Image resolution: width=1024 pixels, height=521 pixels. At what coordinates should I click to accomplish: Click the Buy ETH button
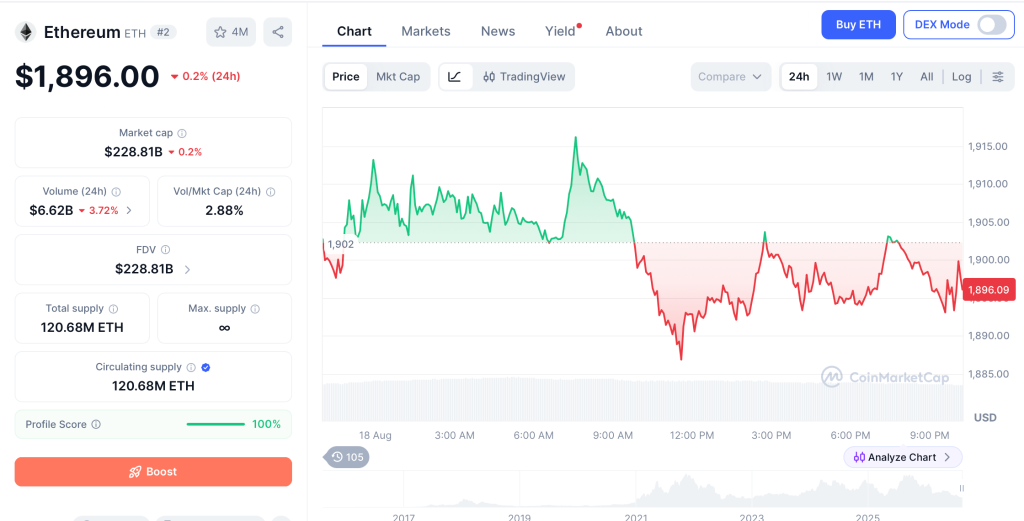tap(858, 25)
